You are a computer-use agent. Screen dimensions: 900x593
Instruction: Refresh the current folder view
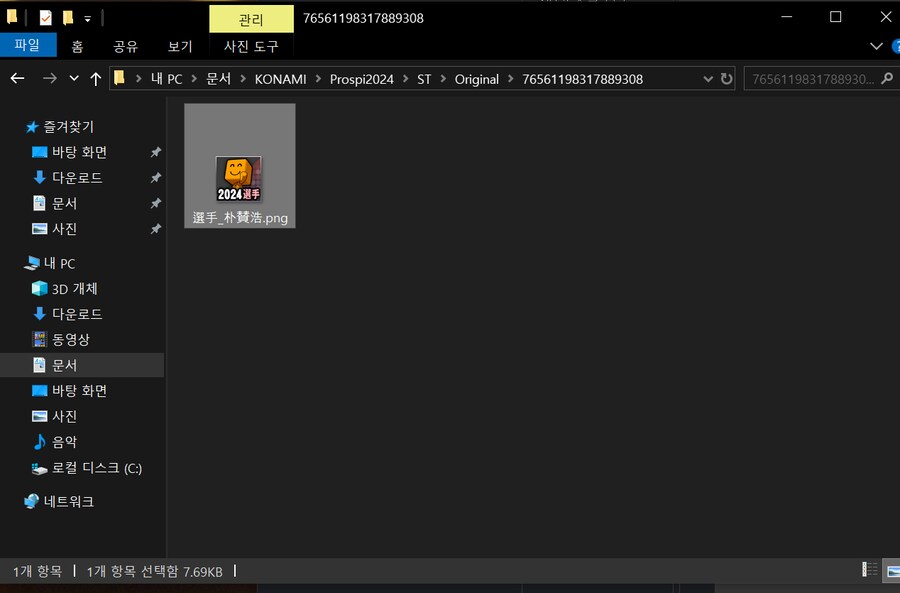[727, 78]
